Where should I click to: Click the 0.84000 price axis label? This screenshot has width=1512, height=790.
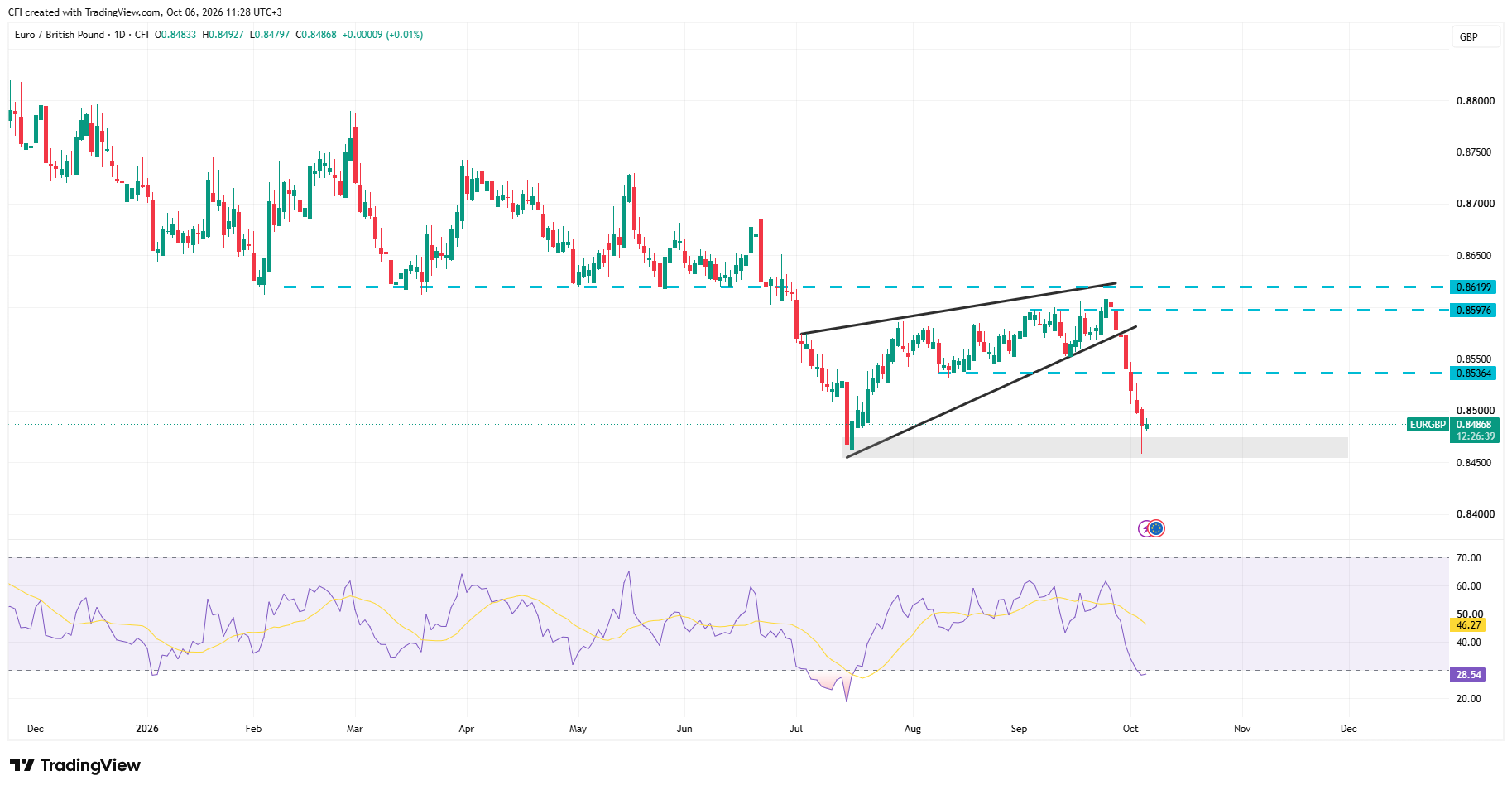[1475, 514]
